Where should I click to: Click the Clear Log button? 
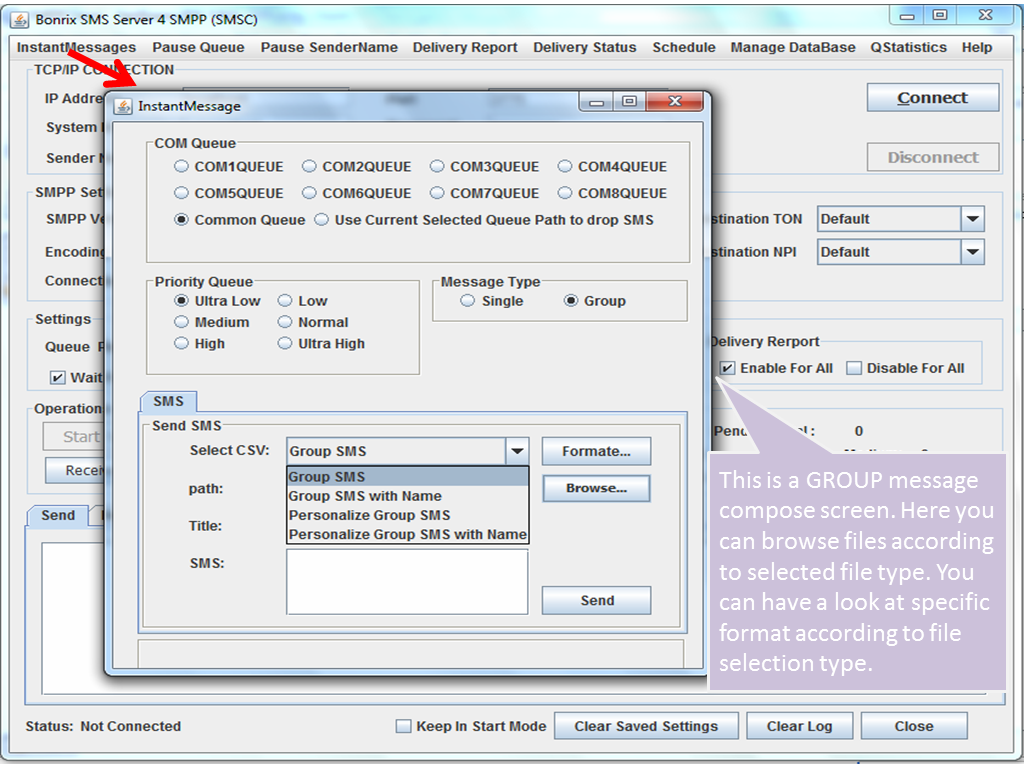(799, 726)
